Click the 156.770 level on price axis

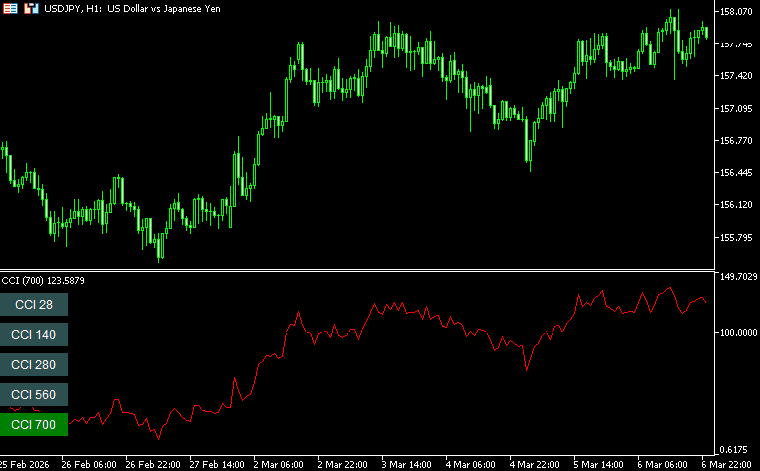pyautogui.click(x=736, y=141)
